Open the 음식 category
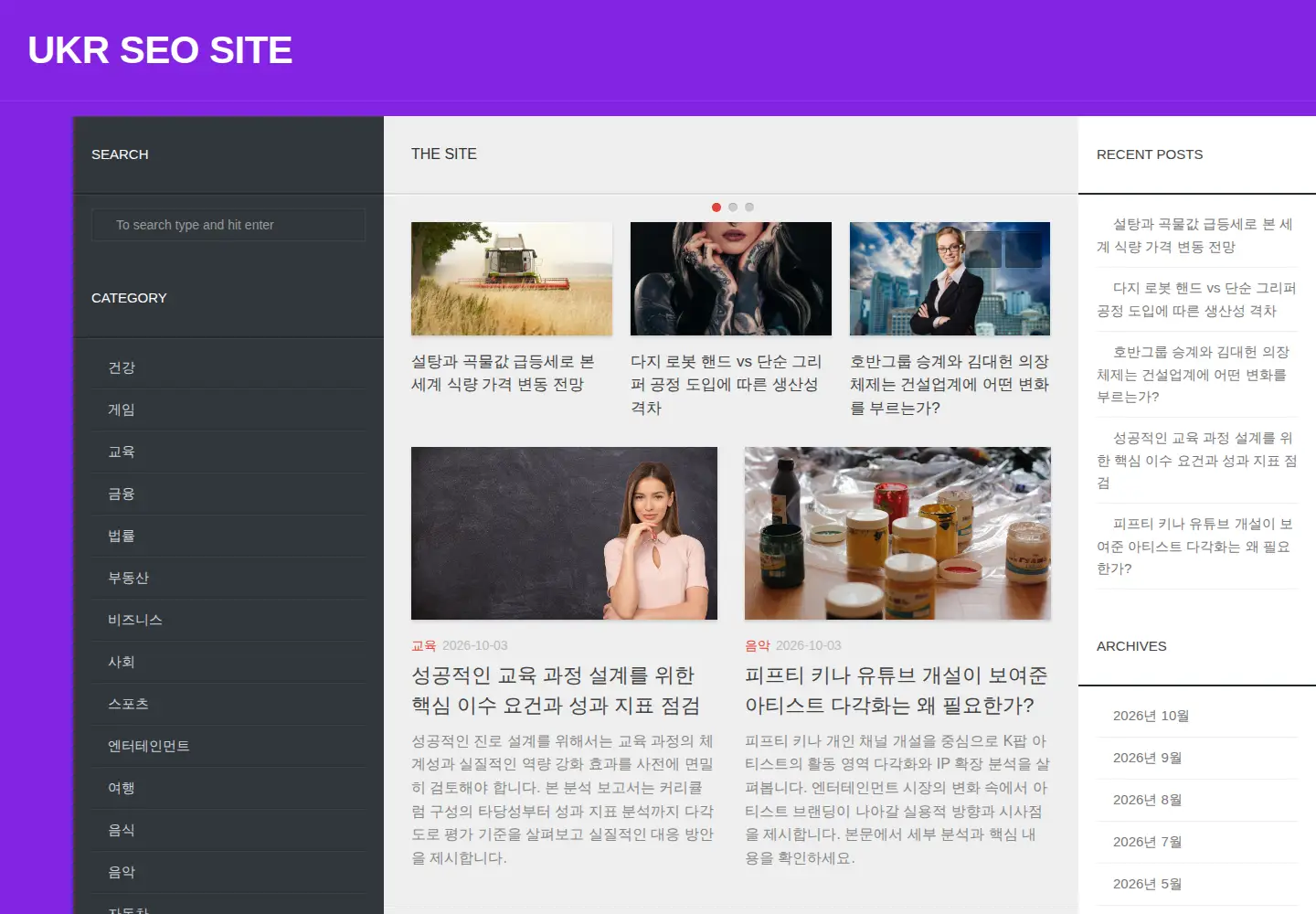Screen dimensions: 1316x914 122,830
